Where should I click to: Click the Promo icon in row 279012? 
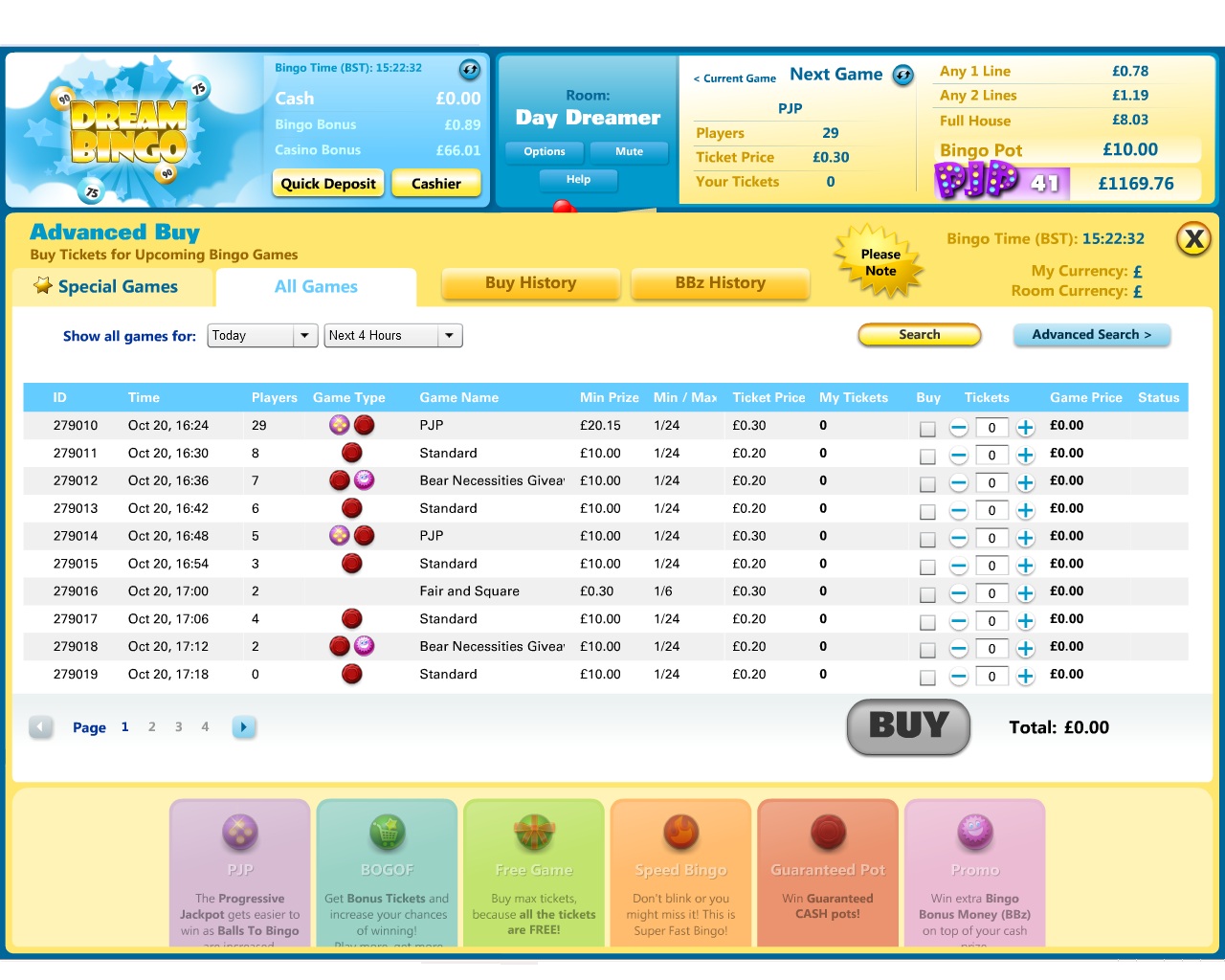(364, 479)
